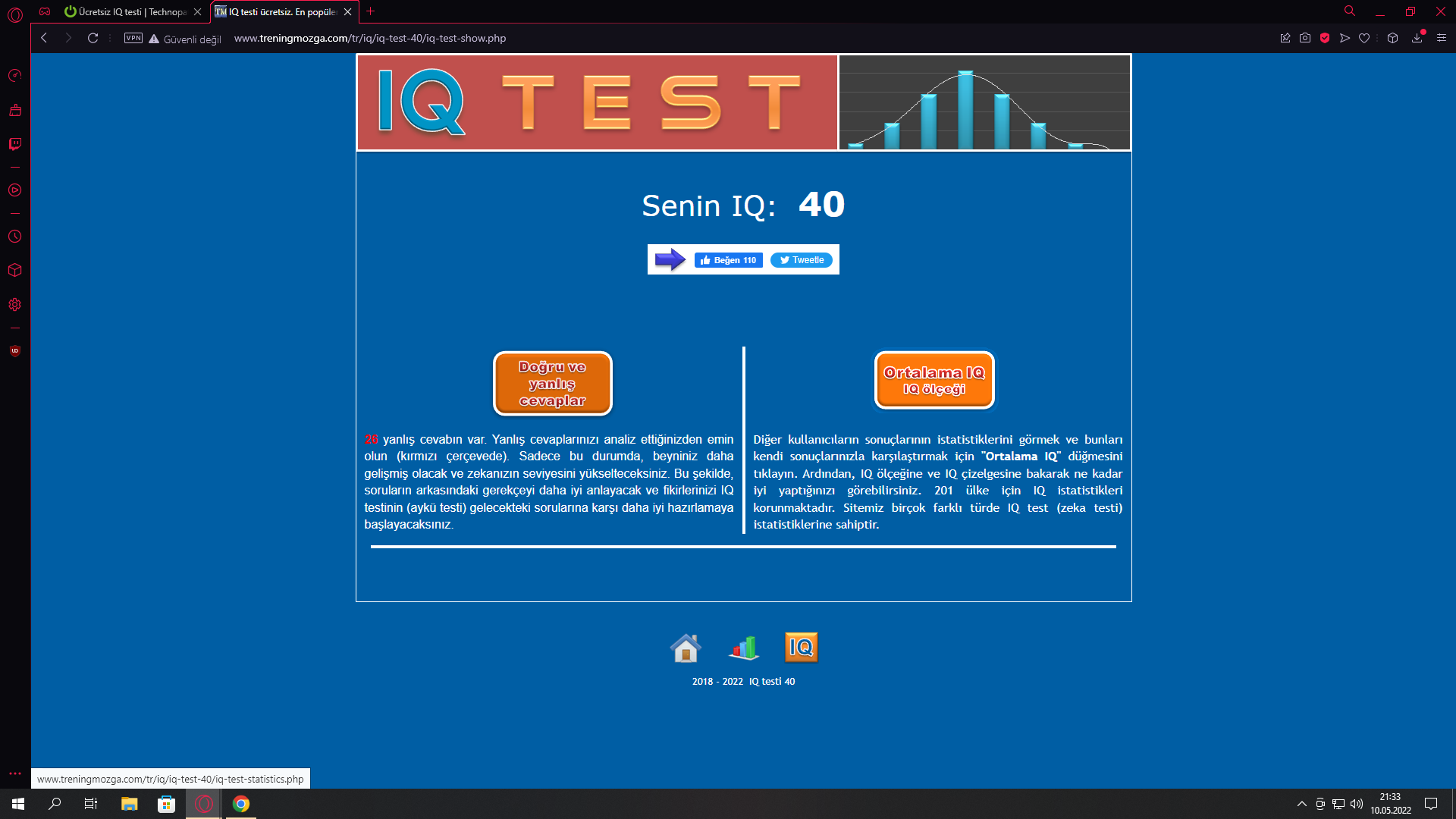Screen dimensions: 1456x819
Task: Show hidden system tray icons
Action: [1301, 804]
